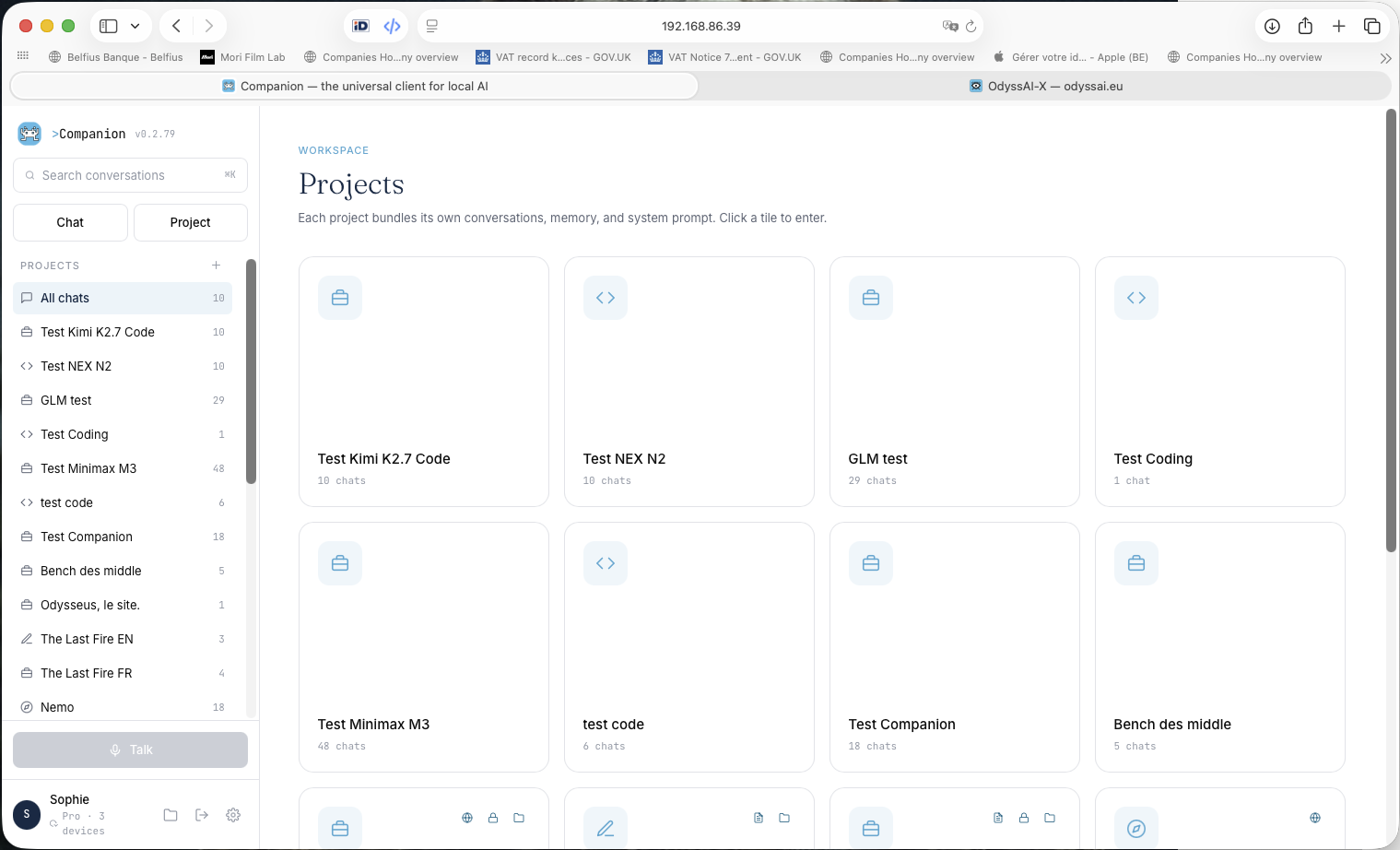Open a new browser tab with plus

(x=1339, y=26)
